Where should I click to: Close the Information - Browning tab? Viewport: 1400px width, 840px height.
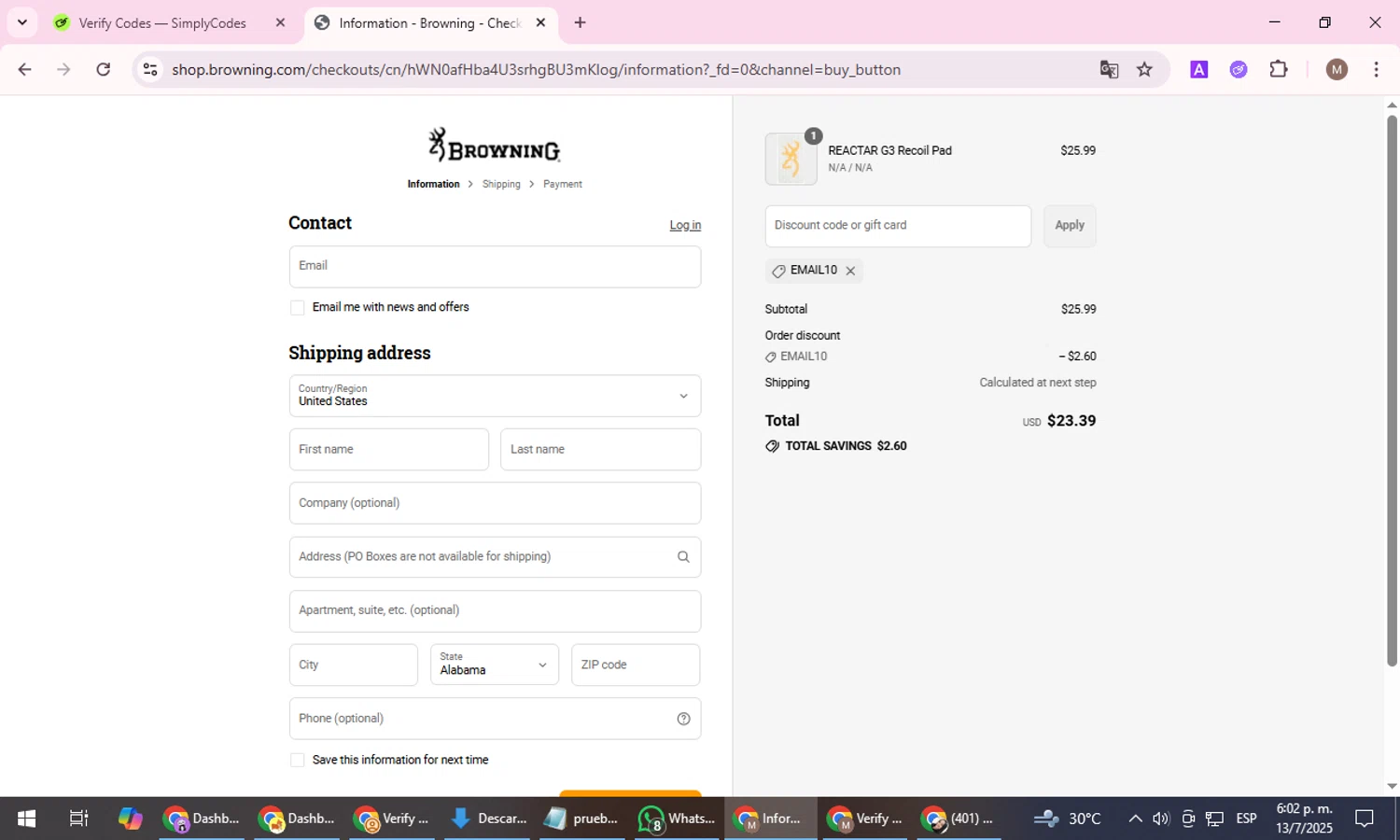(540, 22)
